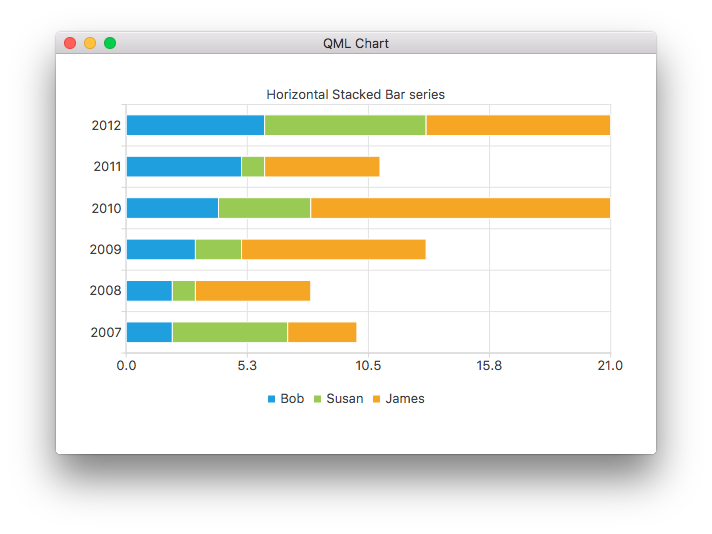This screenshot has width=712, height=534.
Task: Click the 2007 axis label
Action: tap(106, 332)
